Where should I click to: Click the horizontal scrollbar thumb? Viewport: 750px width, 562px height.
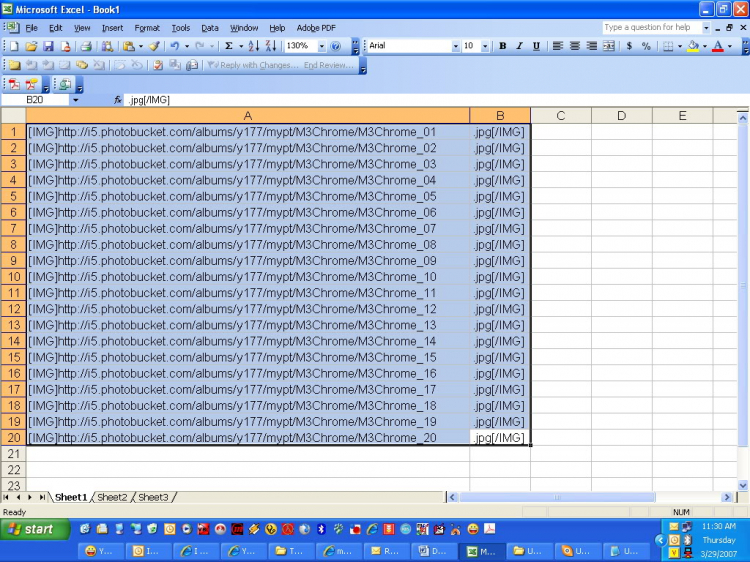click(x=557, y=497)
